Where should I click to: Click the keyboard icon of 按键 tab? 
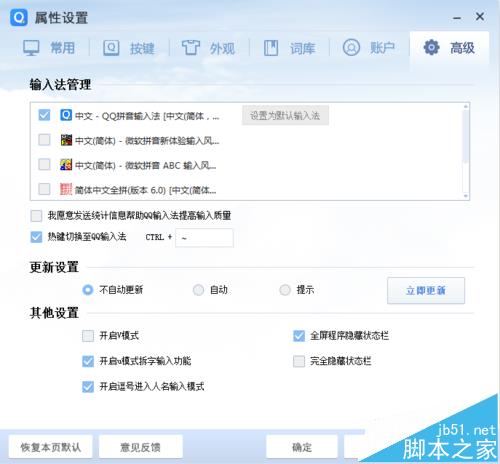click(x=111, y=48)
